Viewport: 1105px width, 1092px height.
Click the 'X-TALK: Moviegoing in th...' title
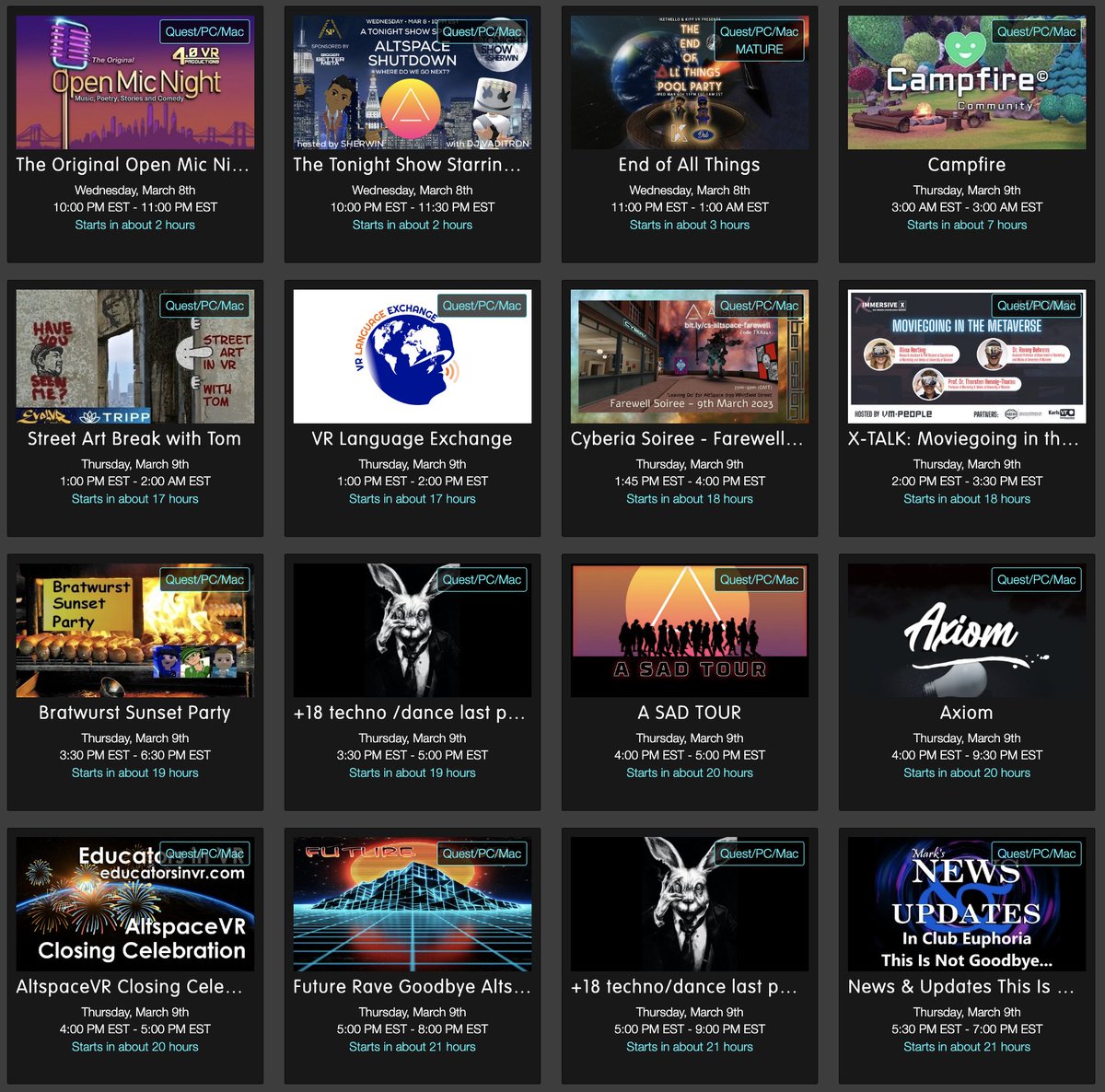coord(963,438)
